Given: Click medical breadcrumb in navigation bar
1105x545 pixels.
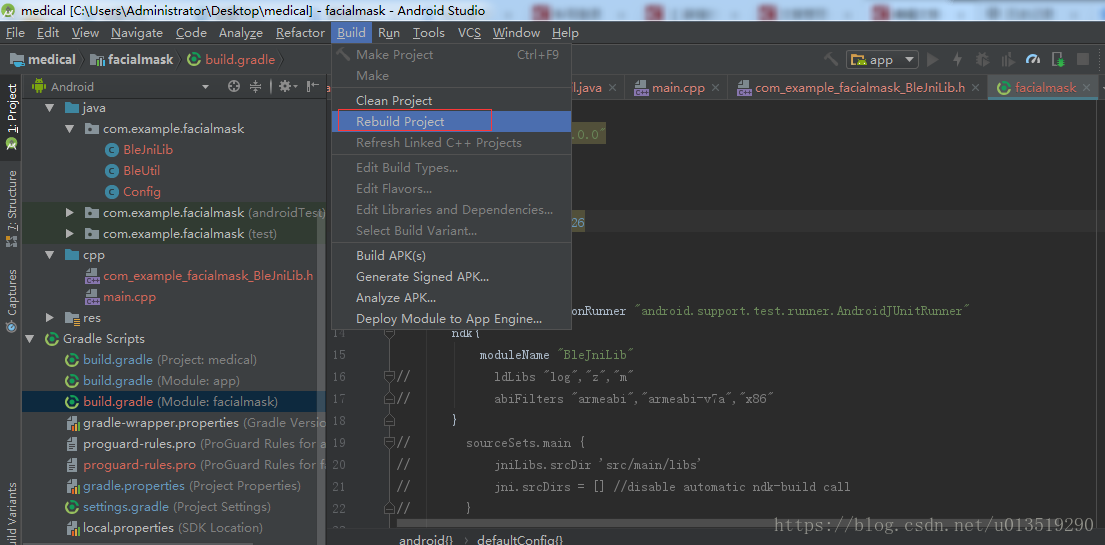Looking at the screenshot, I should pos(43,60).
